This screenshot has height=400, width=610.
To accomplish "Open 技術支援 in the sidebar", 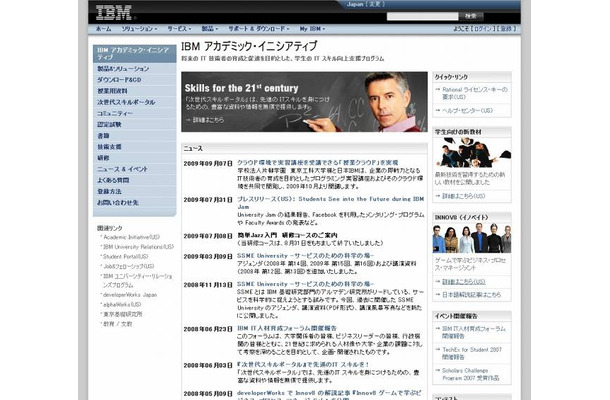I will 109,147.
